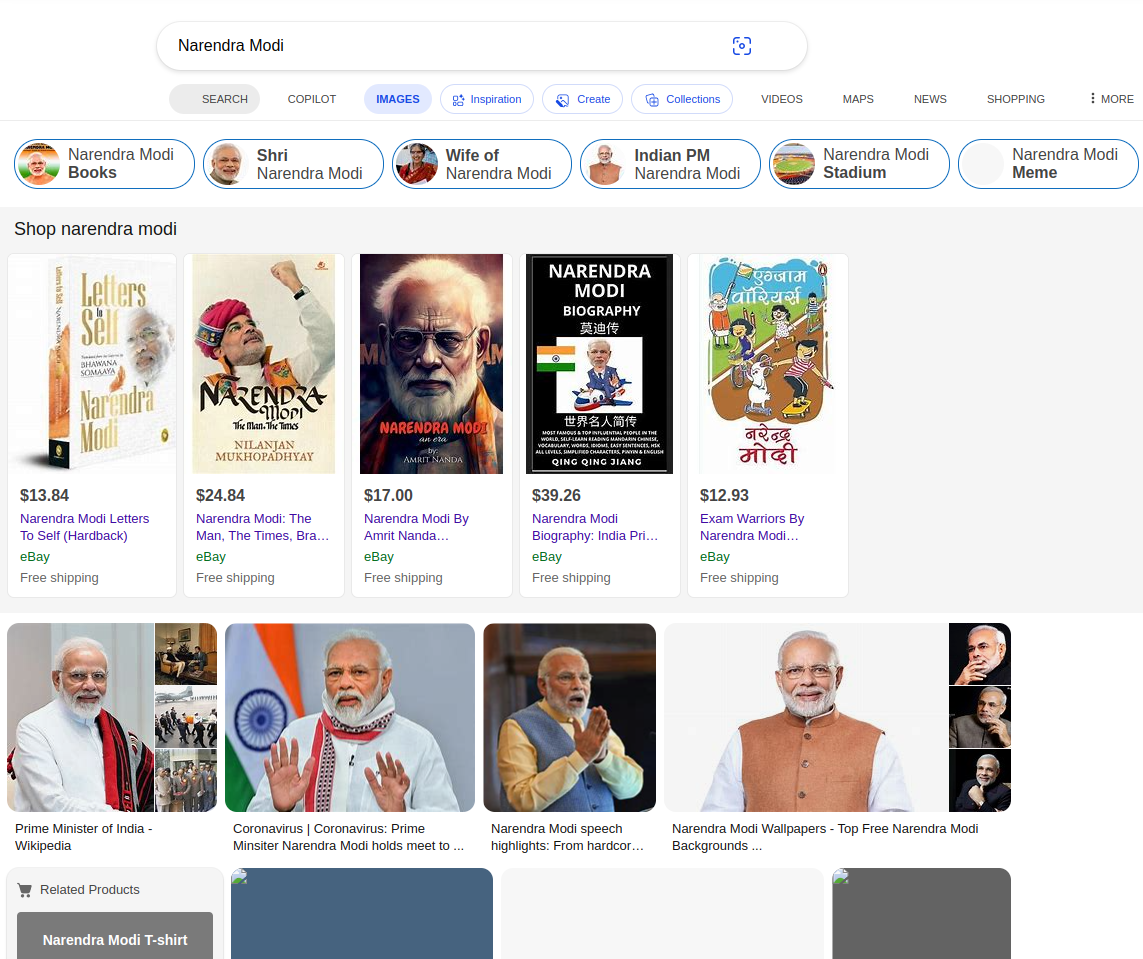The height and width of the screenshot is (959, 1143).
Task: Click Narendra Modi speech highlights caption
Action: tap(567, 837)
